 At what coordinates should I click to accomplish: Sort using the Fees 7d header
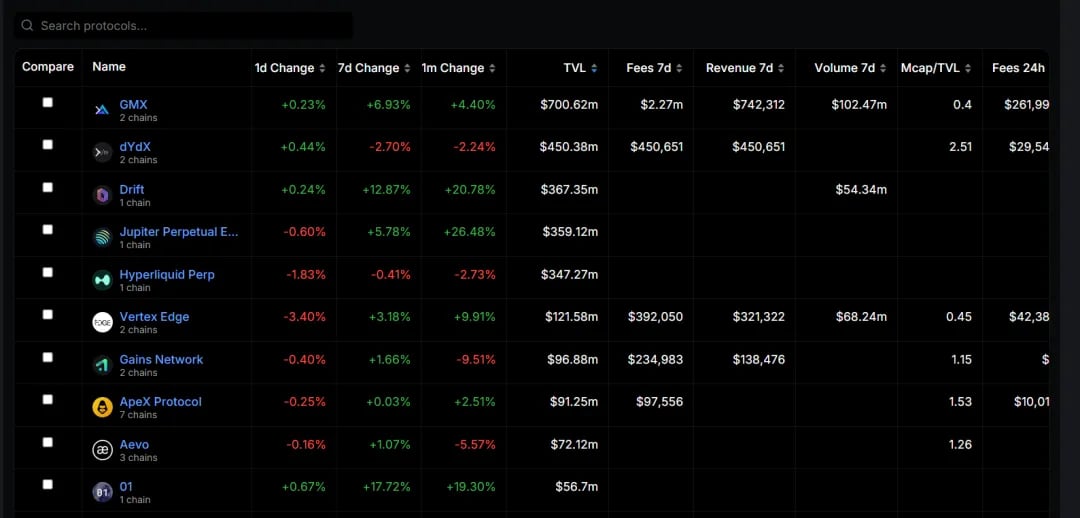point(654,68)
